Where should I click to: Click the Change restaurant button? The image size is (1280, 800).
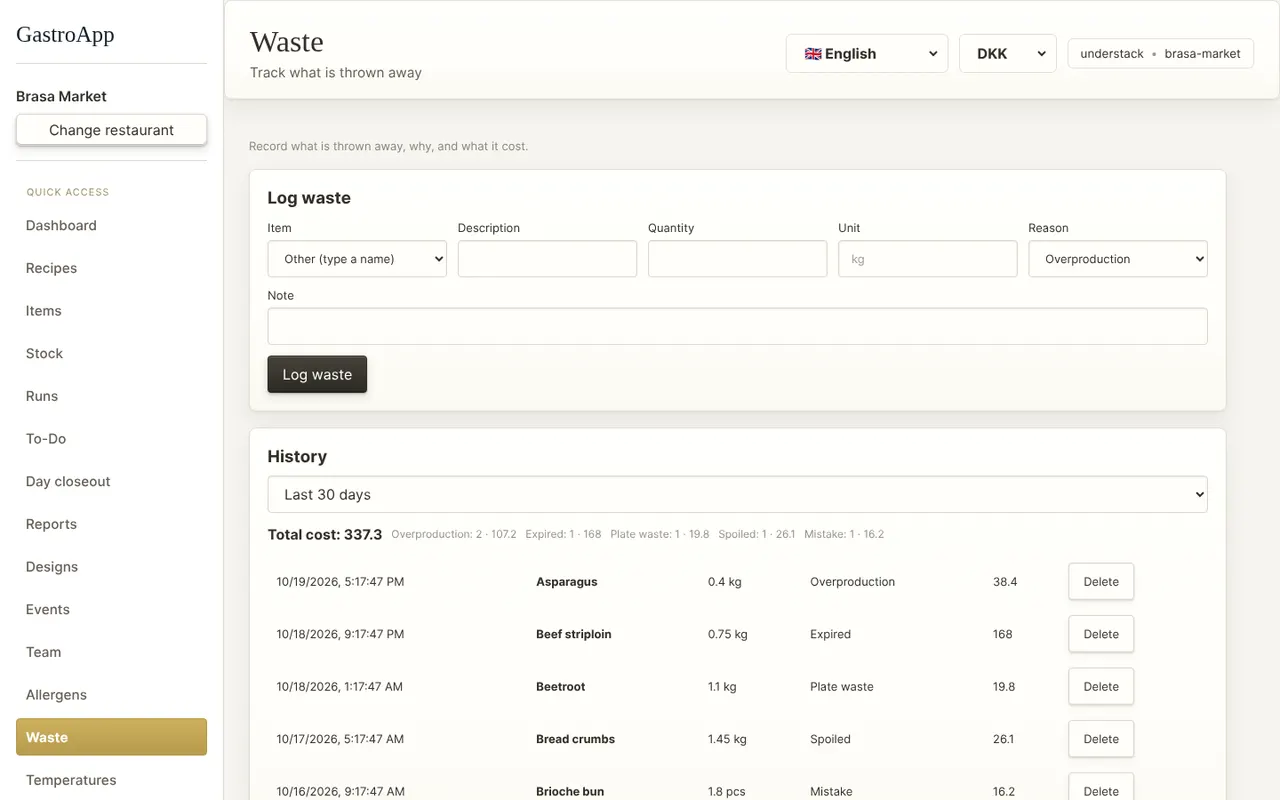pyautogui.click(x=111, y=130)
